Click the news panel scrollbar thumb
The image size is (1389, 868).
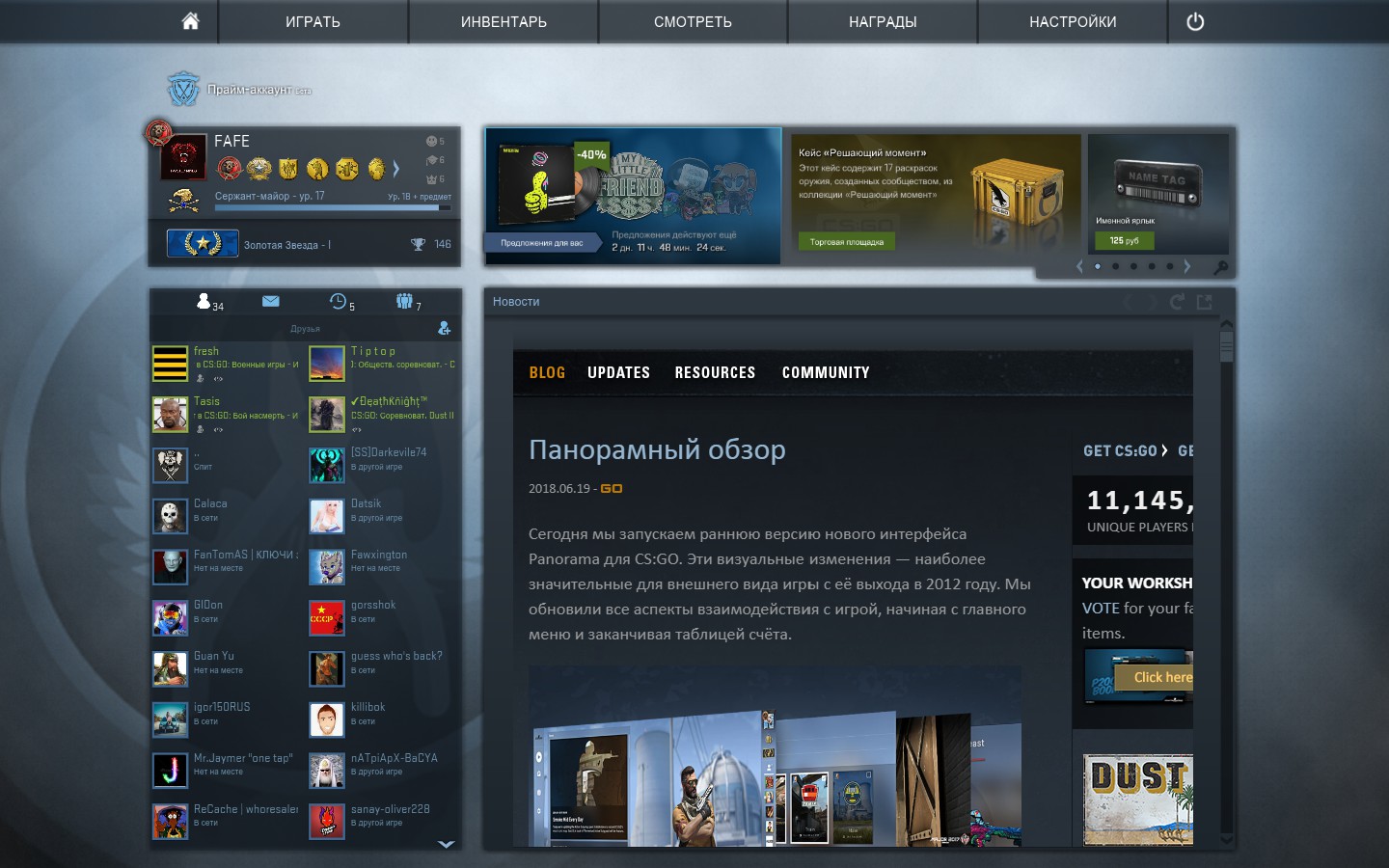pyautogui.click(x=1227, y=346)
